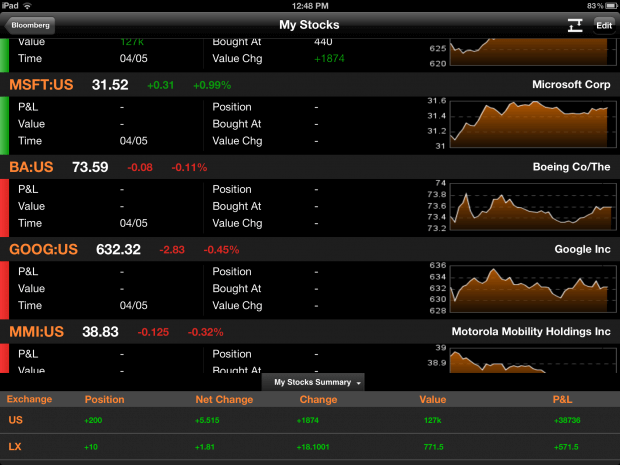This screenshot has width=620, height=465.
Task: Tap the Value column header in summary
Action: coord(433,399)
